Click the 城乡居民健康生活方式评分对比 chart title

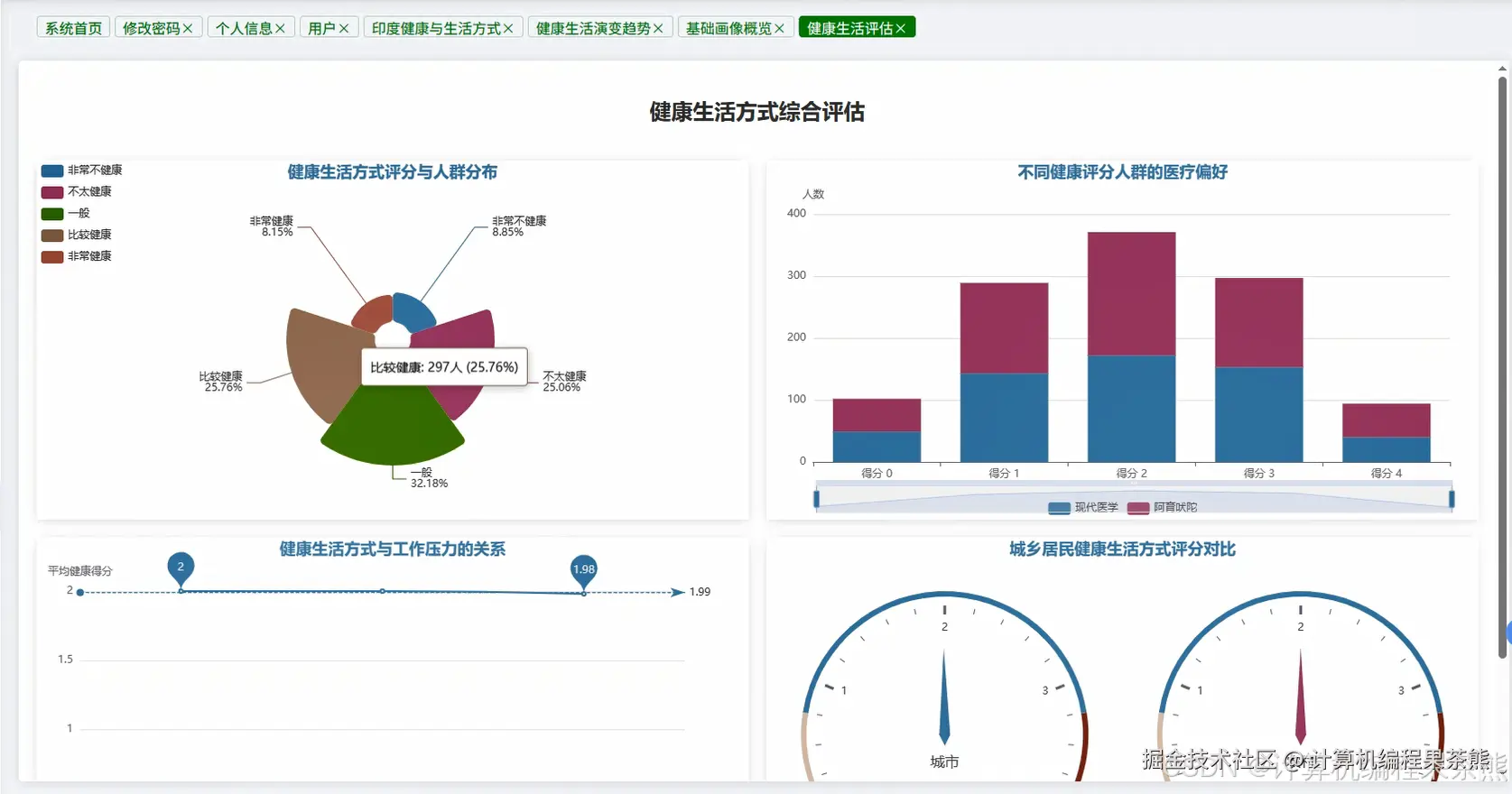(x=1122, y=549)
